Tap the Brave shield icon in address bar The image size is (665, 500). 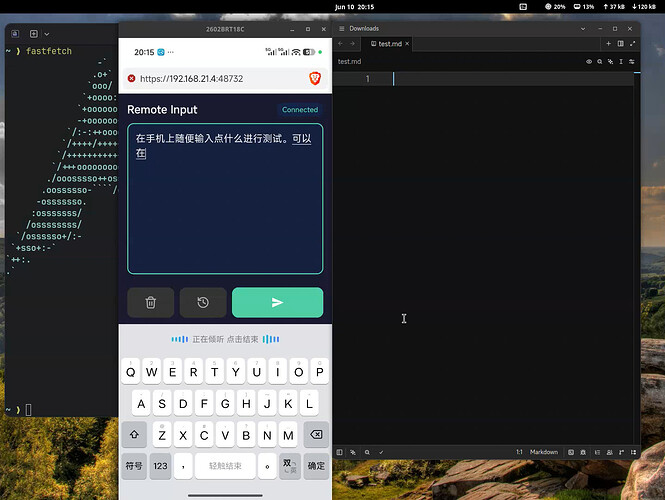tap(315, 78)
